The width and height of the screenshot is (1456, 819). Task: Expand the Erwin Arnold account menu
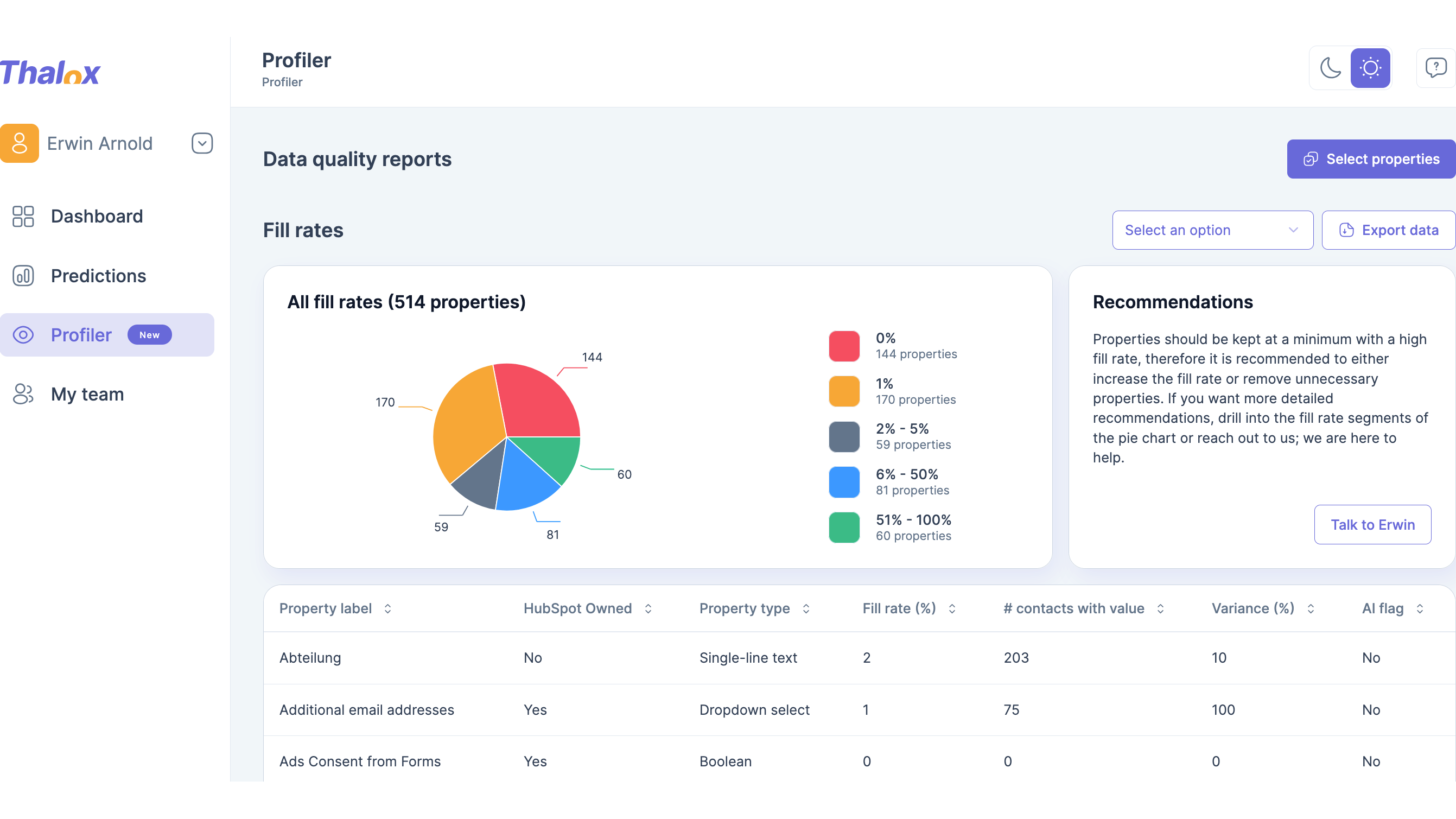click(x=202, y=143)
